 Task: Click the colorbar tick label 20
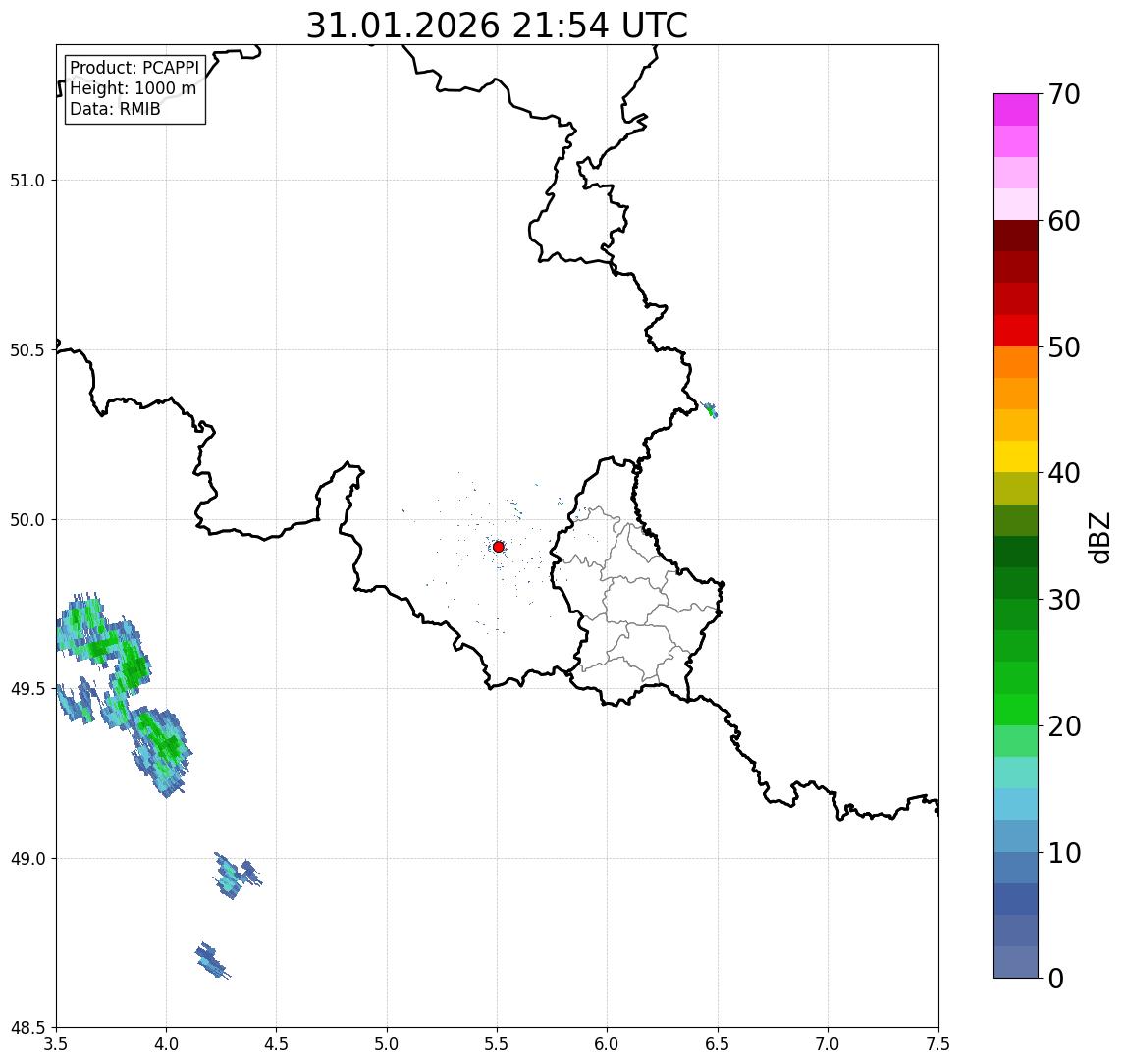[1064, 726]
